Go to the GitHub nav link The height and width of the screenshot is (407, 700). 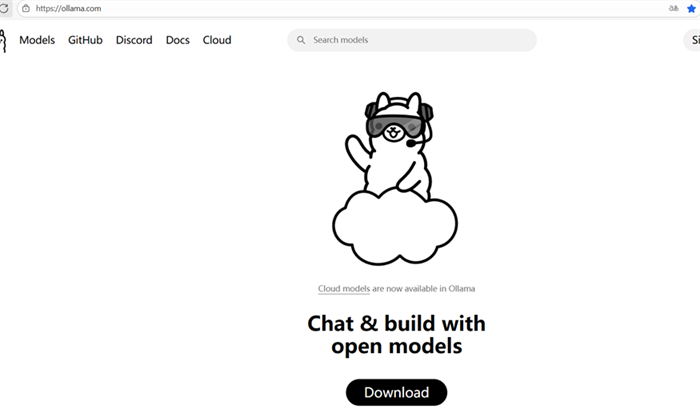click(x=85, y=40)
